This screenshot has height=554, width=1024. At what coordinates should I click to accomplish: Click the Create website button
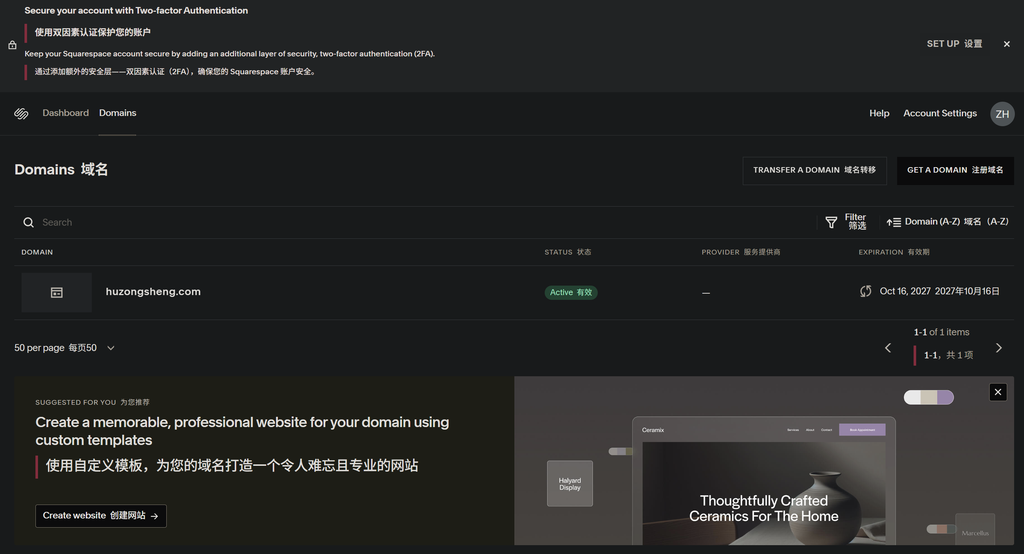[101, 516]
